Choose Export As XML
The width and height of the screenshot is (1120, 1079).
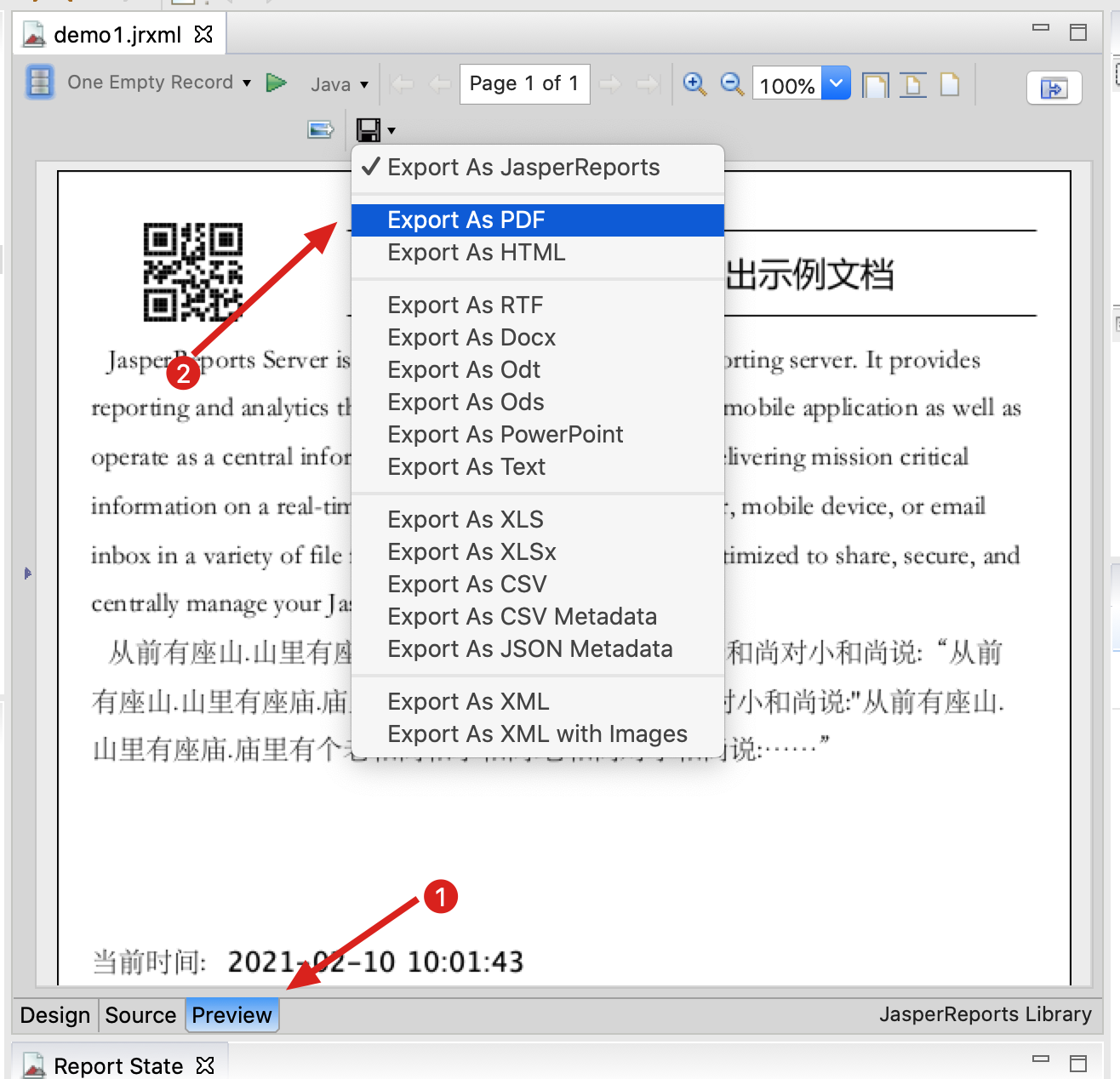pyautogui.click(x=538, y=702)
